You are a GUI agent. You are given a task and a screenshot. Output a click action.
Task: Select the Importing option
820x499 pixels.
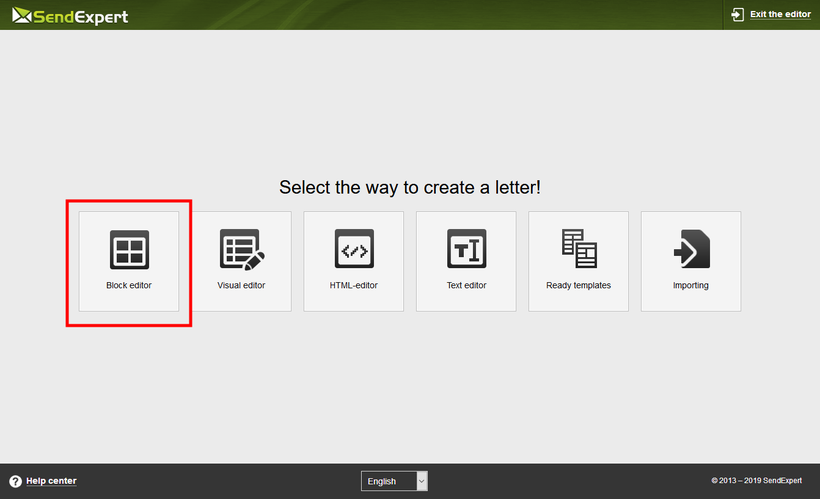pyautogui.click(x=691, y=262)
